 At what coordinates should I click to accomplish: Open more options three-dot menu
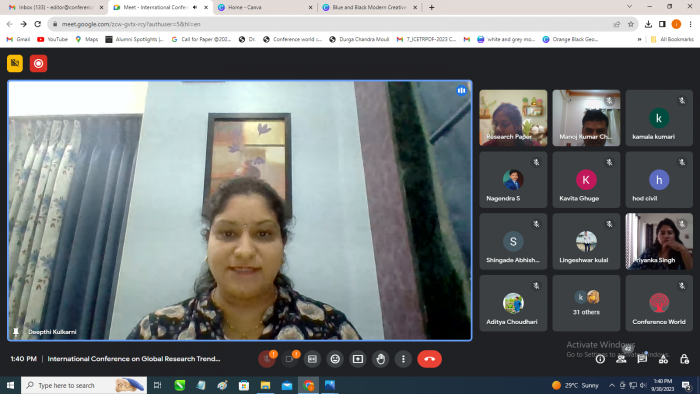403,359
